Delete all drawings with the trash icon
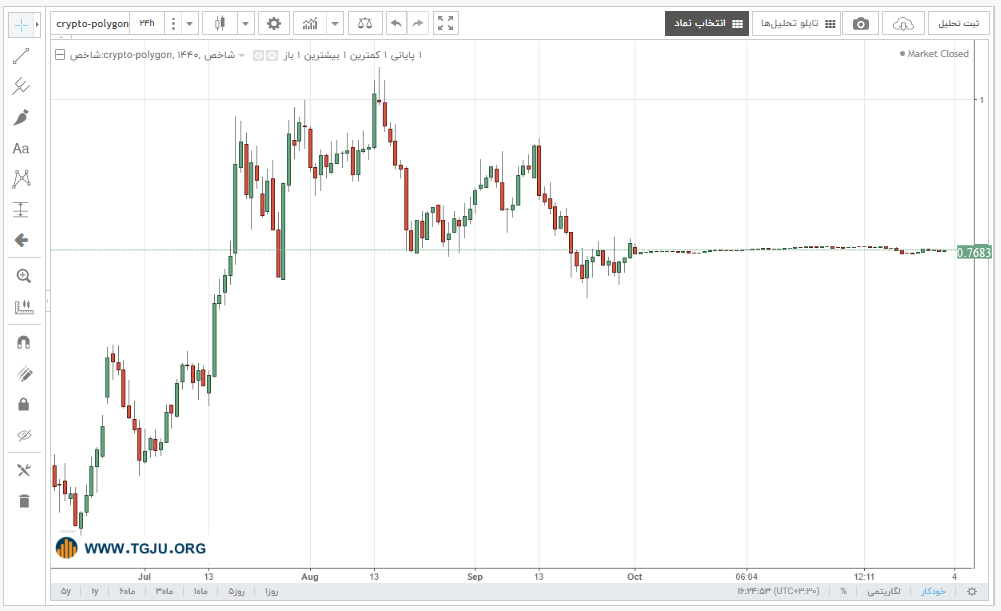Screen dimensions: 1001x611 tap(24, 501)
